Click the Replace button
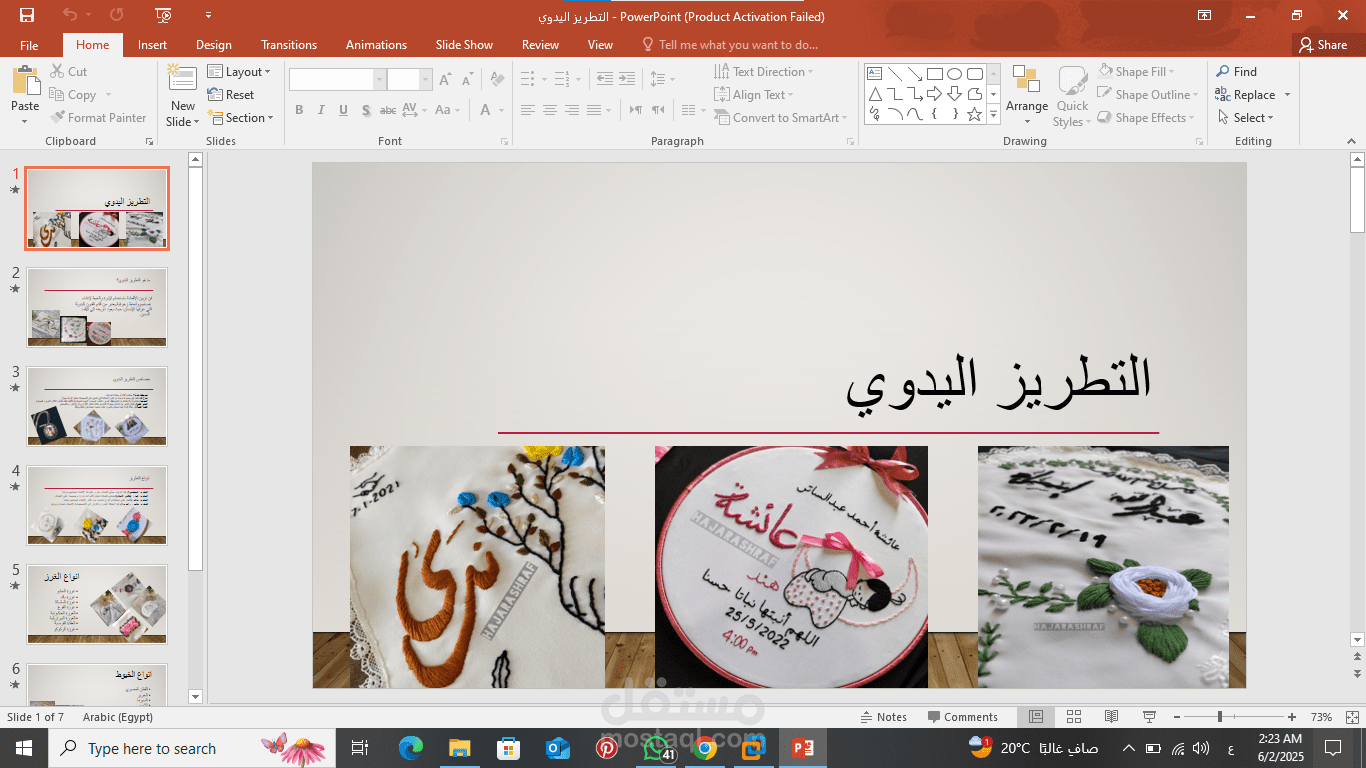1366x768 pixels. (x=1246, y=95)
